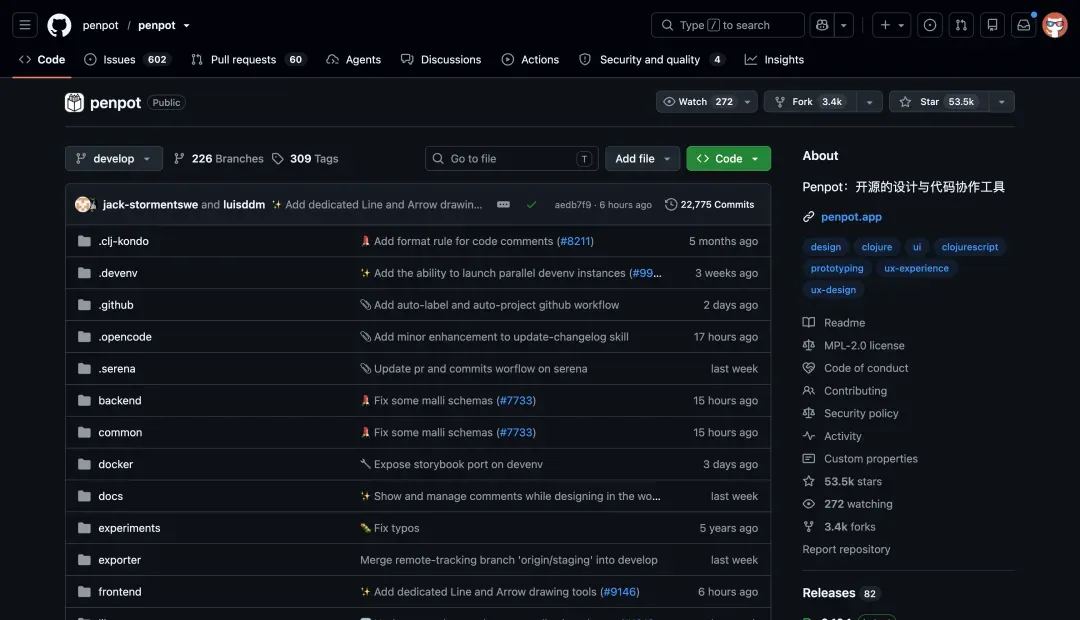Open the Copilot chat icon
This screenshot has width=1080, height=620.
(x=822, y=25)
